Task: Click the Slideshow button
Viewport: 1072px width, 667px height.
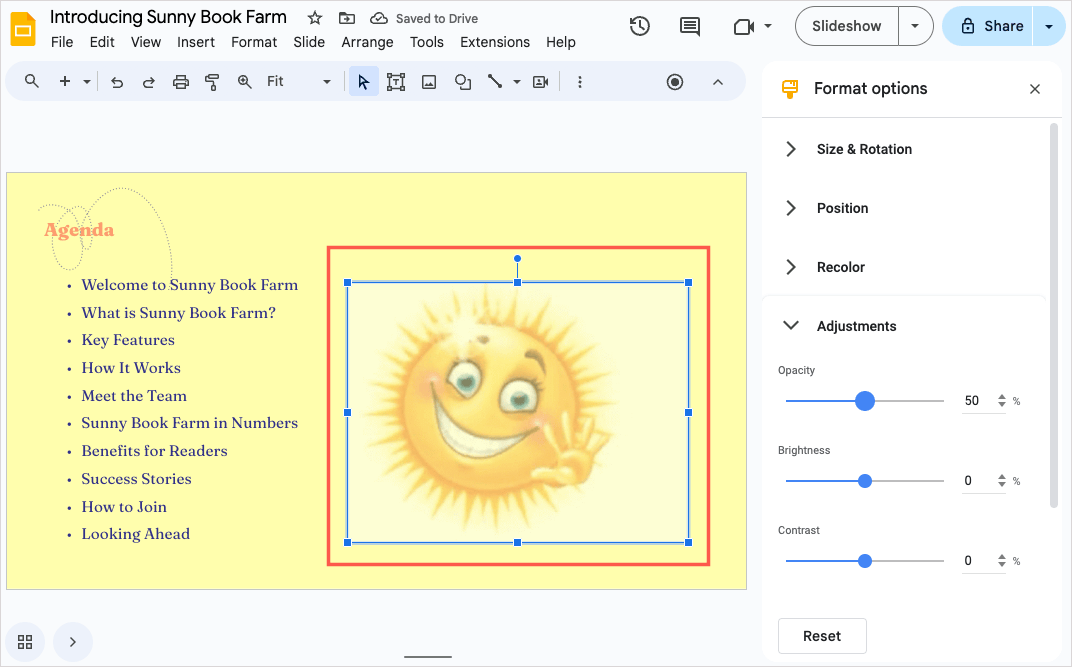Action: pos(847,26)
